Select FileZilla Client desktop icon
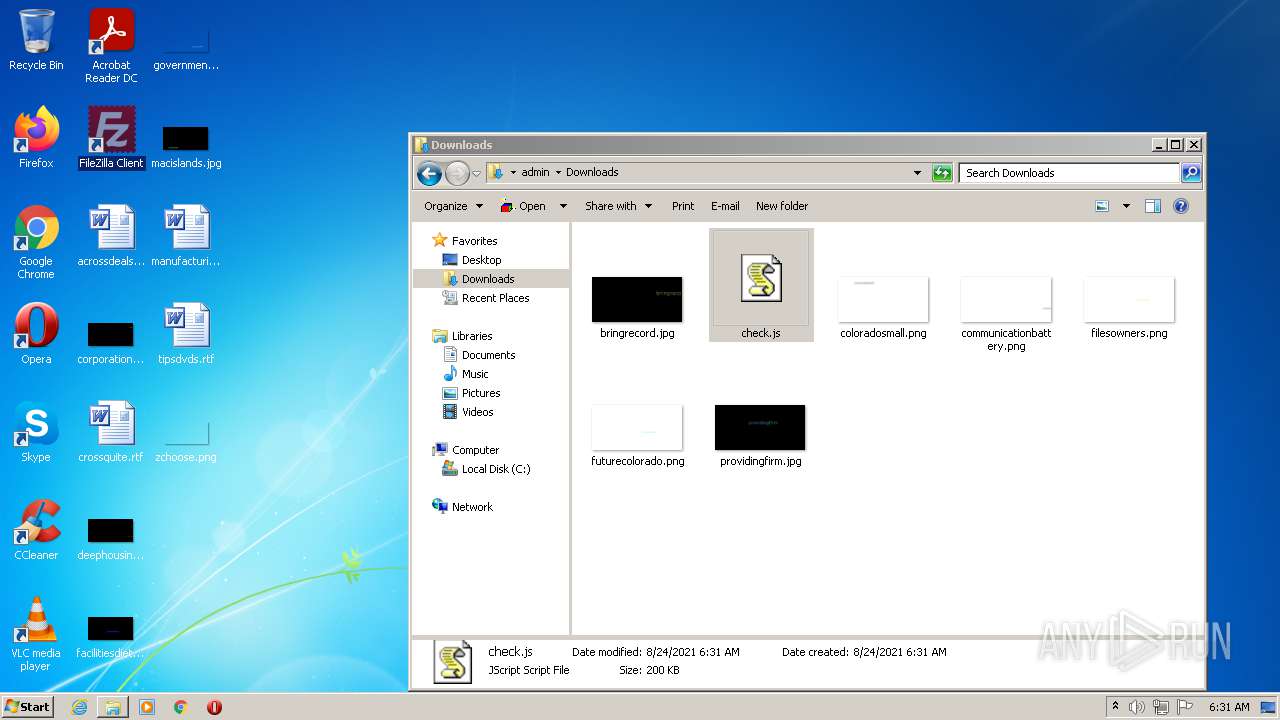The width and height of the screenshot is (1280, 720). pos(111,137)
